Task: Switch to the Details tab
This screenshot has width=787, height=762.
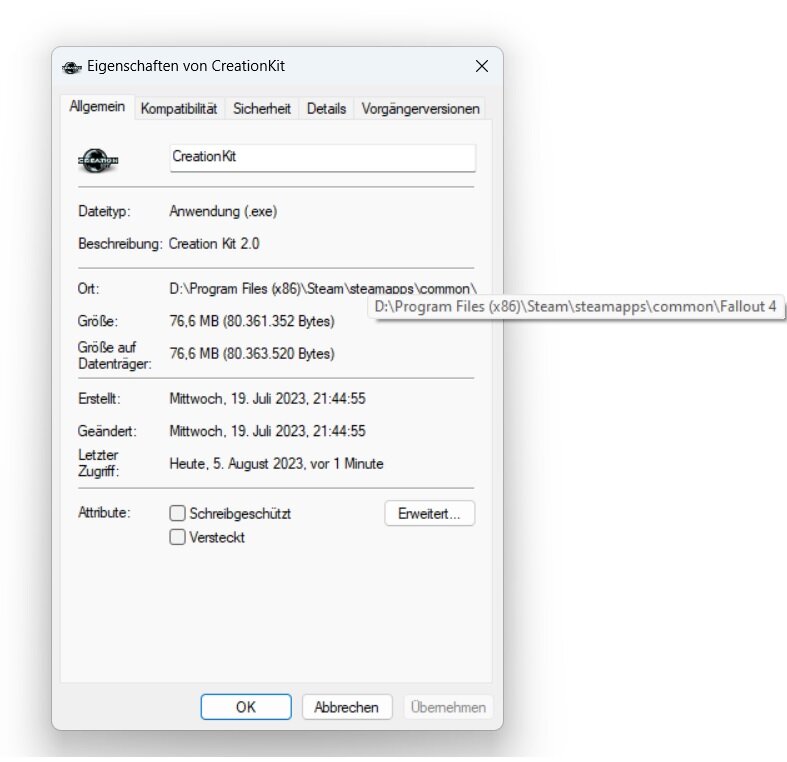Action: 326,108
